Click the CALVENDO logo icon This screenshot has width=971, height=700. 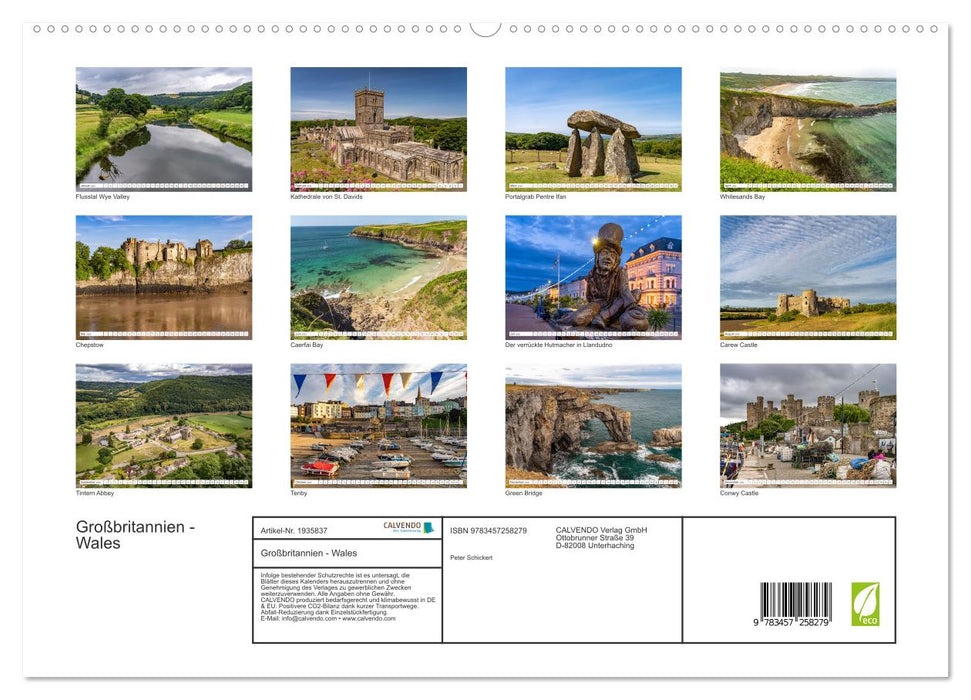(426, 527)
